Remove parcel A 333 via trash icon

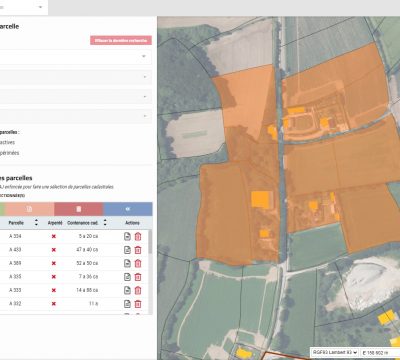pos(138,290)
